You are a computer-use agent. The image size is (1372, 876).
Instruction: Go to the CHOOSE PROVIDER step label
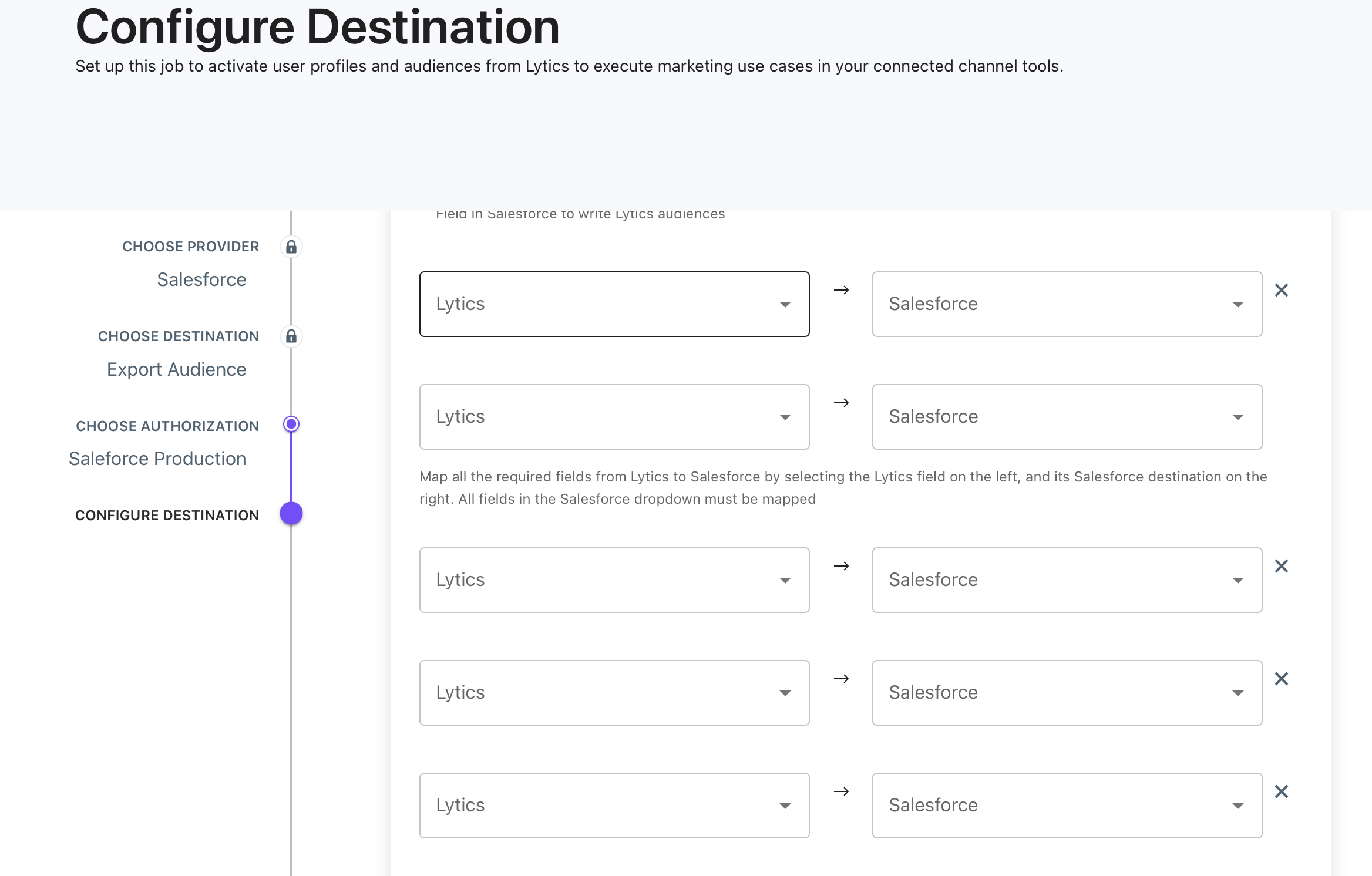click(190, 247)
